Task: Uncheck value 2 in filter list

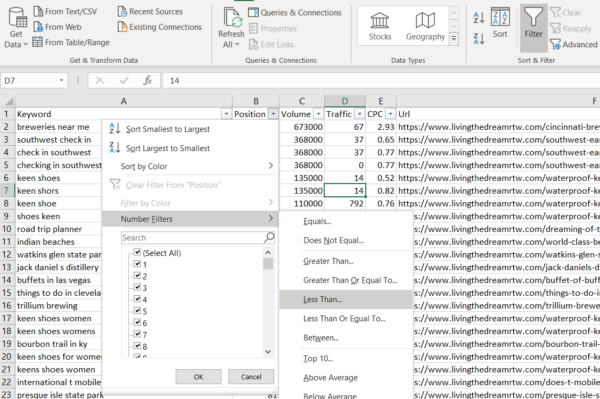Action: 137,275
